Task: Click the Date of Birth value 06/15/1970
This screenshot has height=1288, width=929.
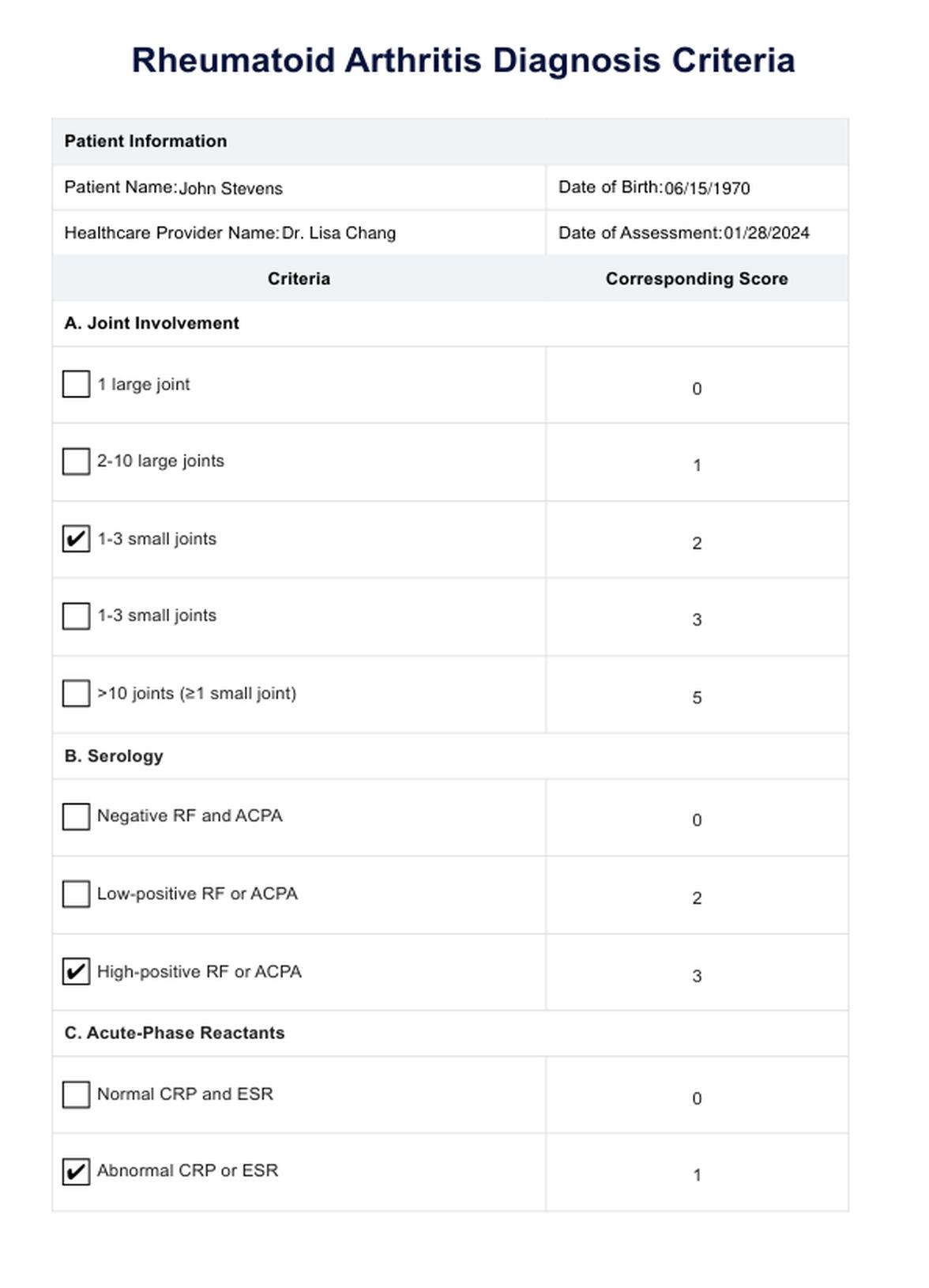Action: [x=707, y=189]
